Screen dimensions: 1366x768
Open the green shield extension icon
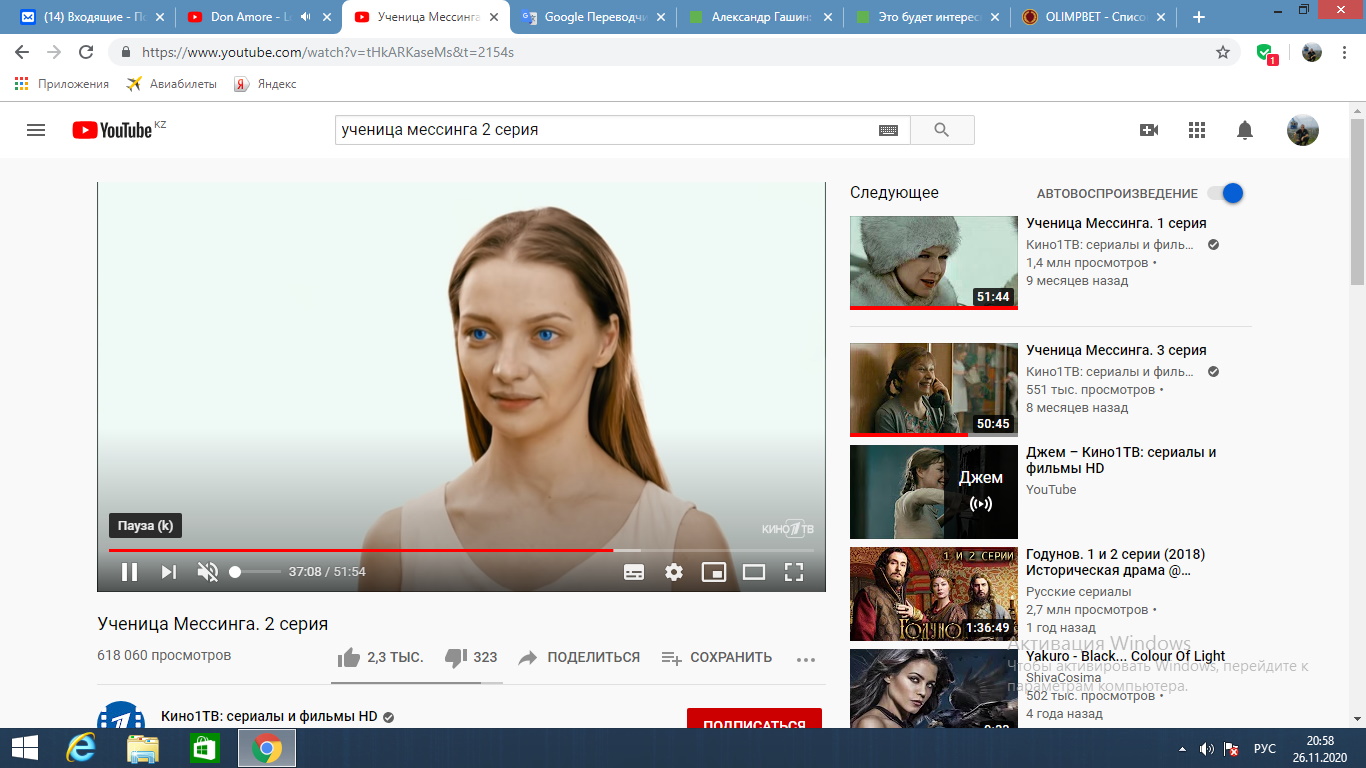pyautogui.click(x=1266, y=53)
